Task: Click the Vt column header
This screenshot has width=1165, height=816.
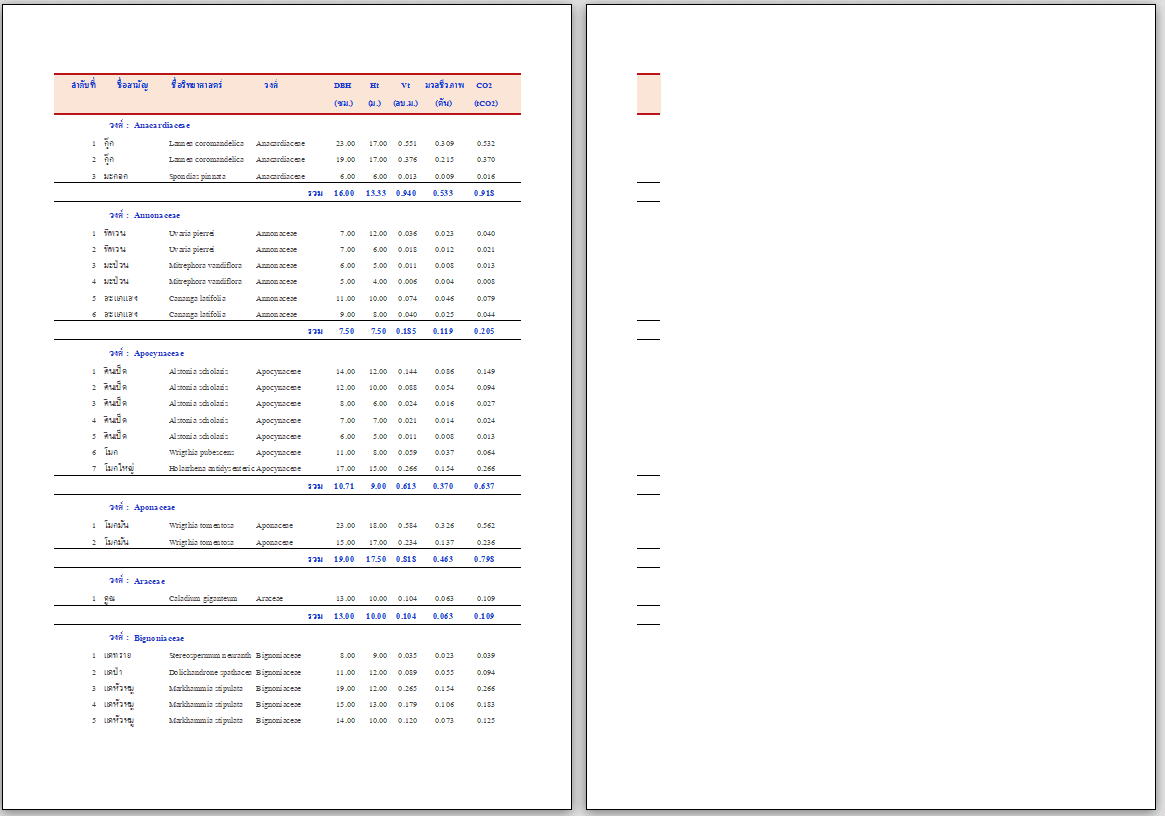Action: (x=406, y=85)
